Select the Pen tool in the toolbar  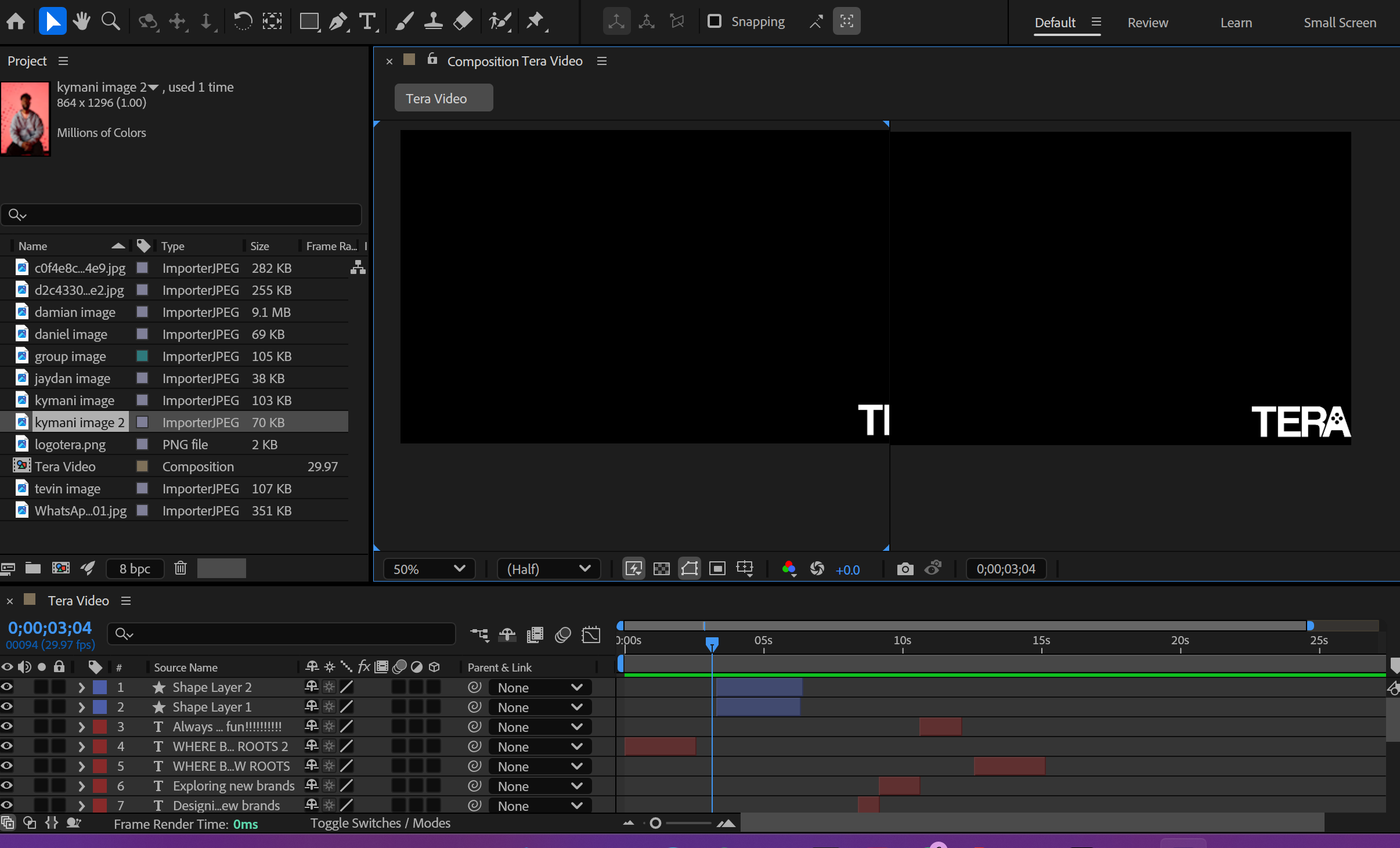coord(339,21)
